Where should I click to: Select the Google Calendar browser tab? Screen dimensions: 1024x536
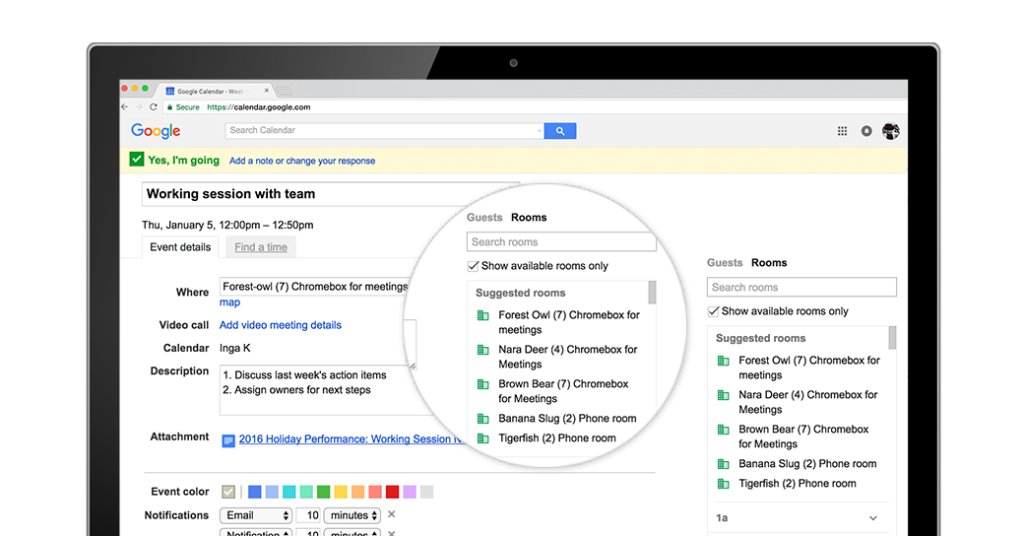point(217,91)
